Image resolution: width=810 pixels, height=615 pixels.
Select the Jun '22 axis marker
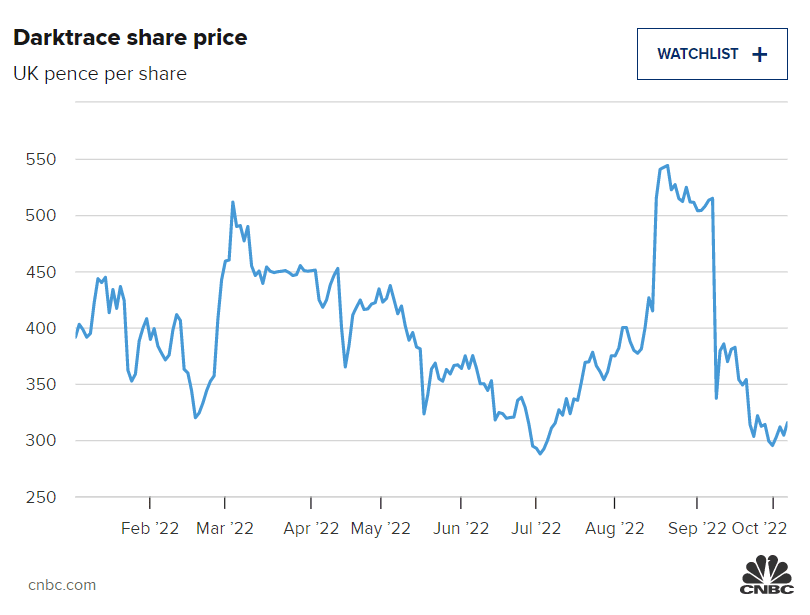tap(460, 527)
